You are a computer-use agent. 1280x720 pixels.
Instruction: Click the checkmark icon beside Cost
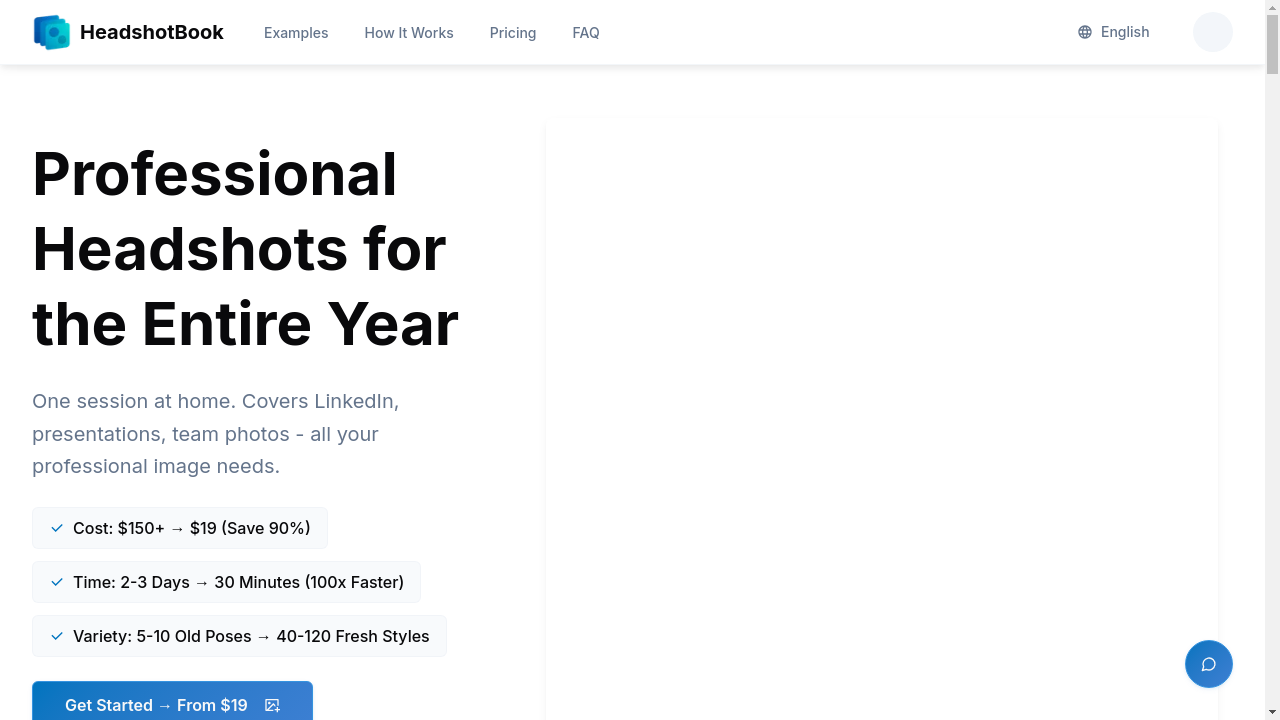pos(57,528)
